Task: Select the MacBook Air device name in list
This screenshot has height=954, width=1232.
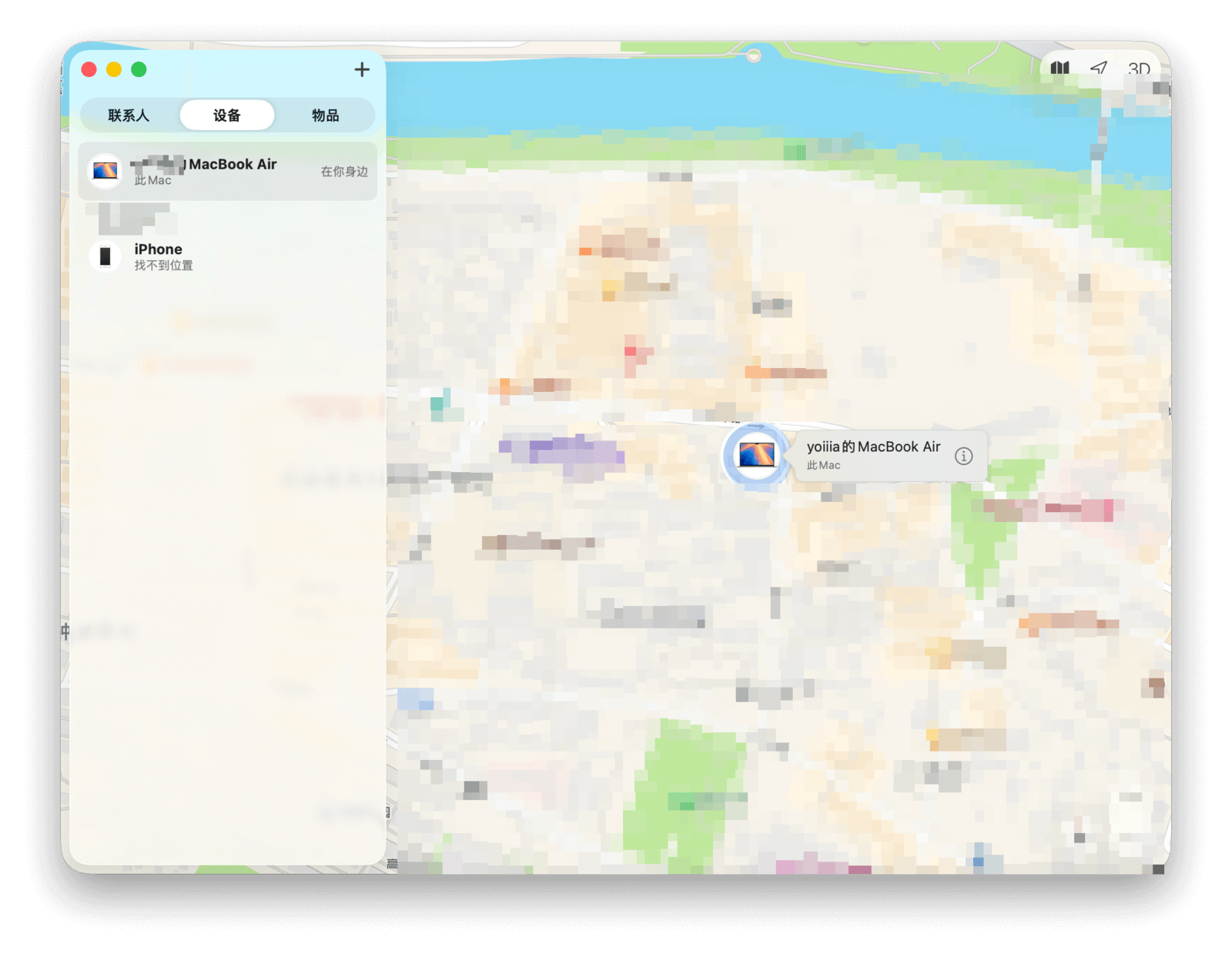Action: (232, 164)
